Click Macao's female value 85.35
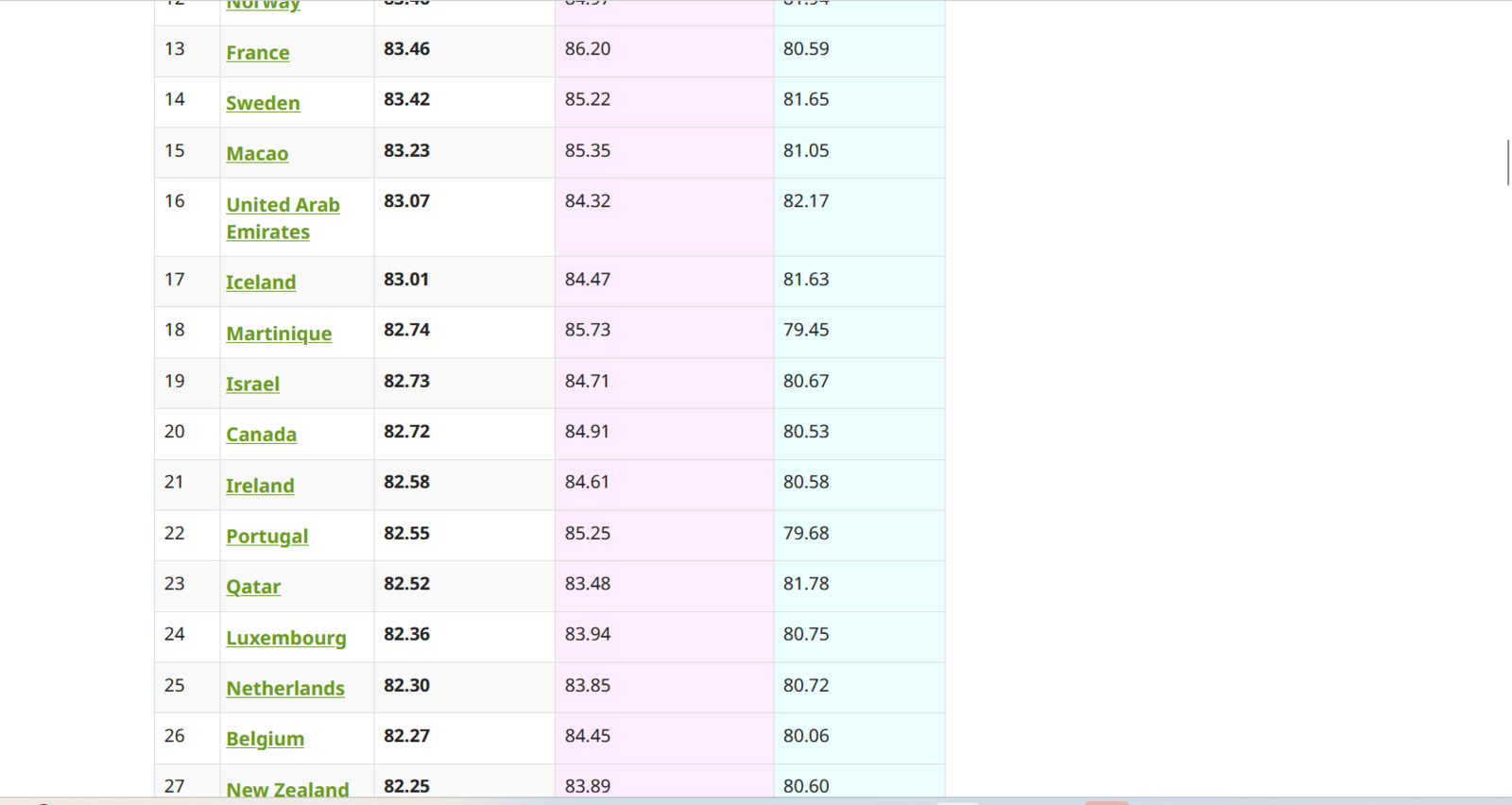 [x=588, y=150]
